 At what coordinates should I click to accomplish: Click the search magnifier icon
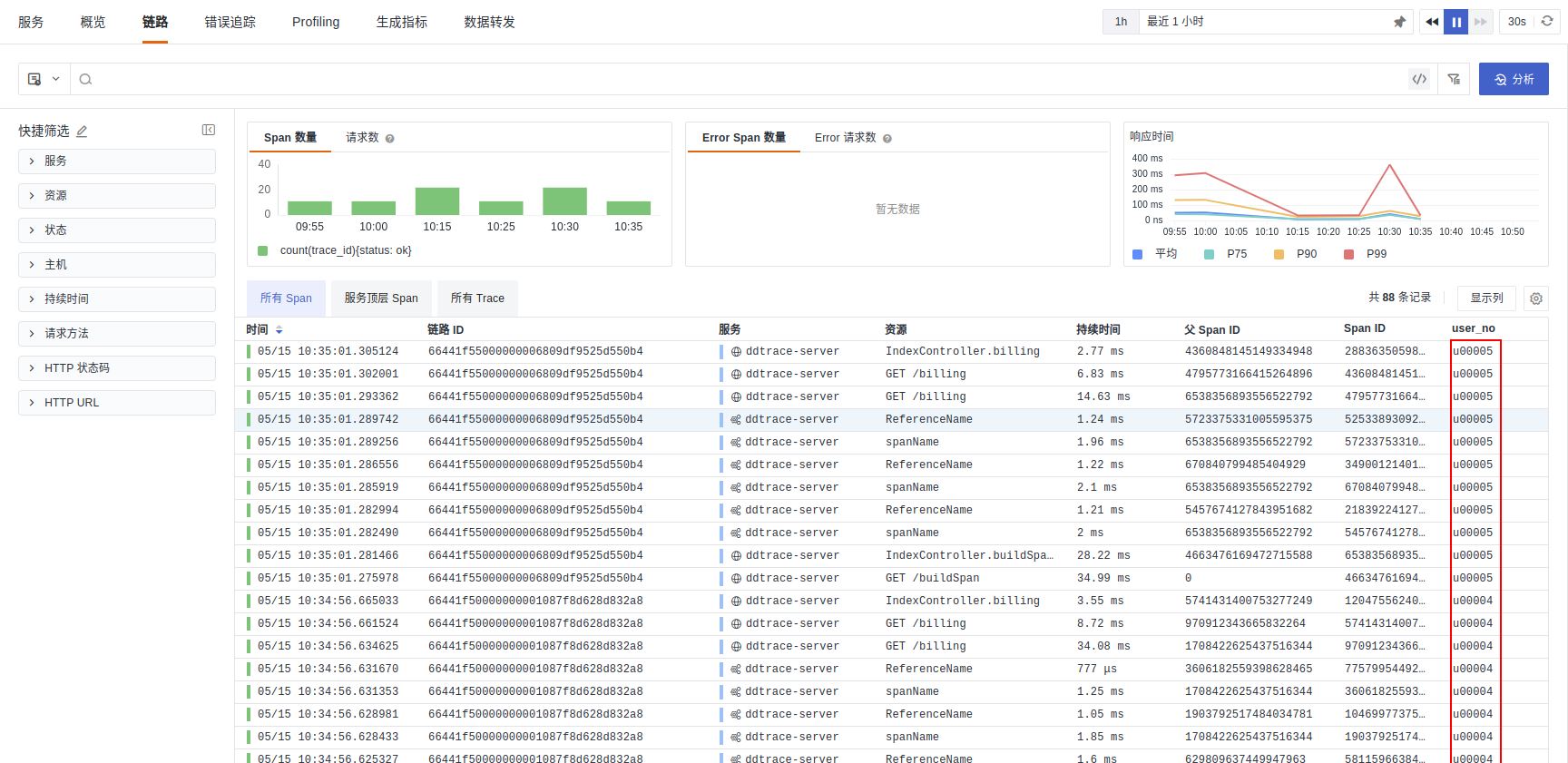coord(85,79)
